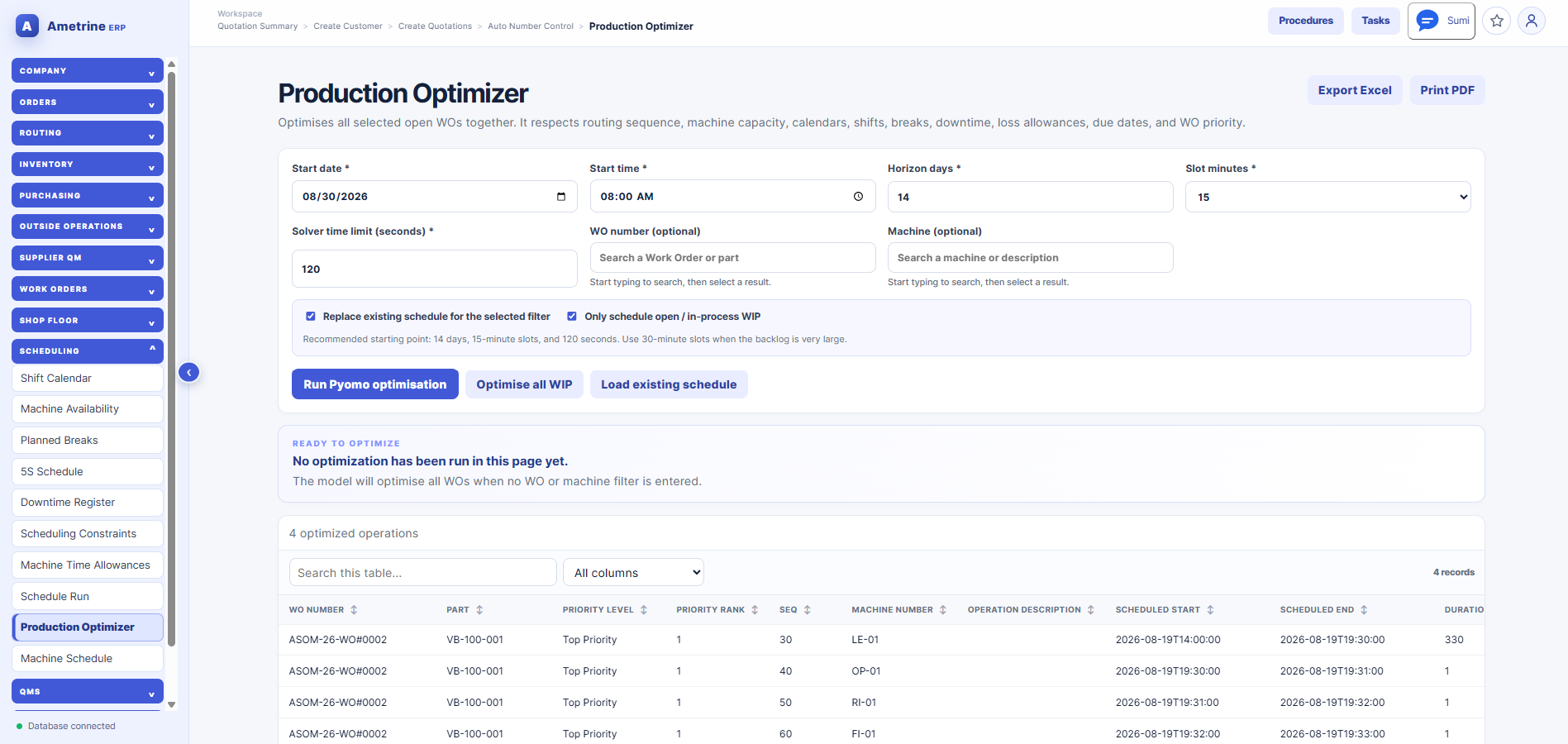Toggle Replace existing schedule checkbox
Screen dimensions: 1568x744
311,317
